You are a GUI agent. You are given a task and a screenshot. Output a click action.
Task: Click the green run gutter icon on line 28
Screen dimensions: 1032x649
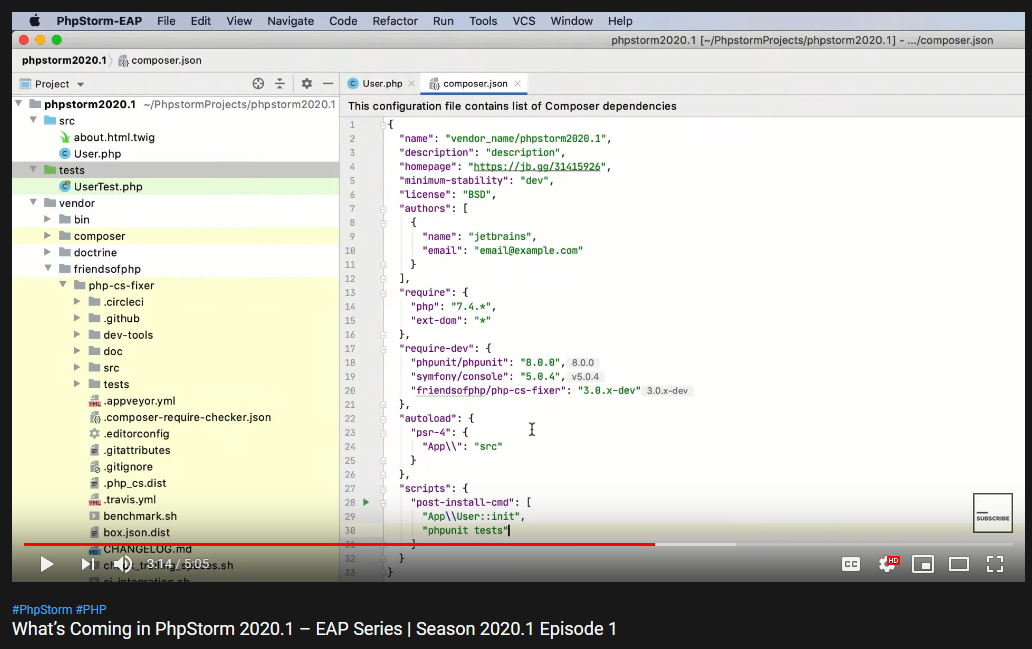[366, 502]
